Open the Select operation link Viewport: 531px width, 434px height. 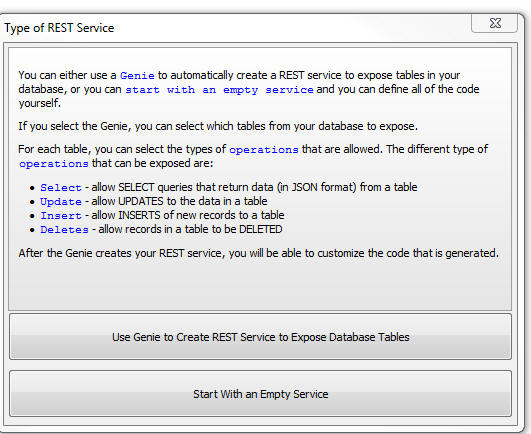pos(61,187)
